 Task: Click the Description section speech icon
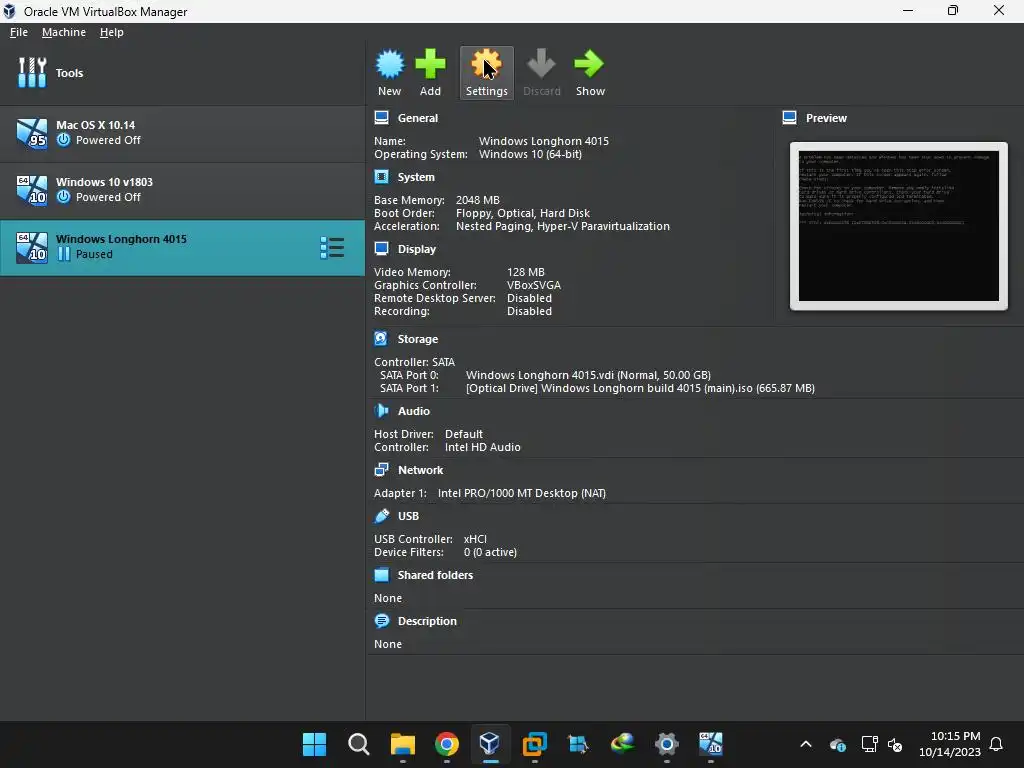click(x=381, y=621)
